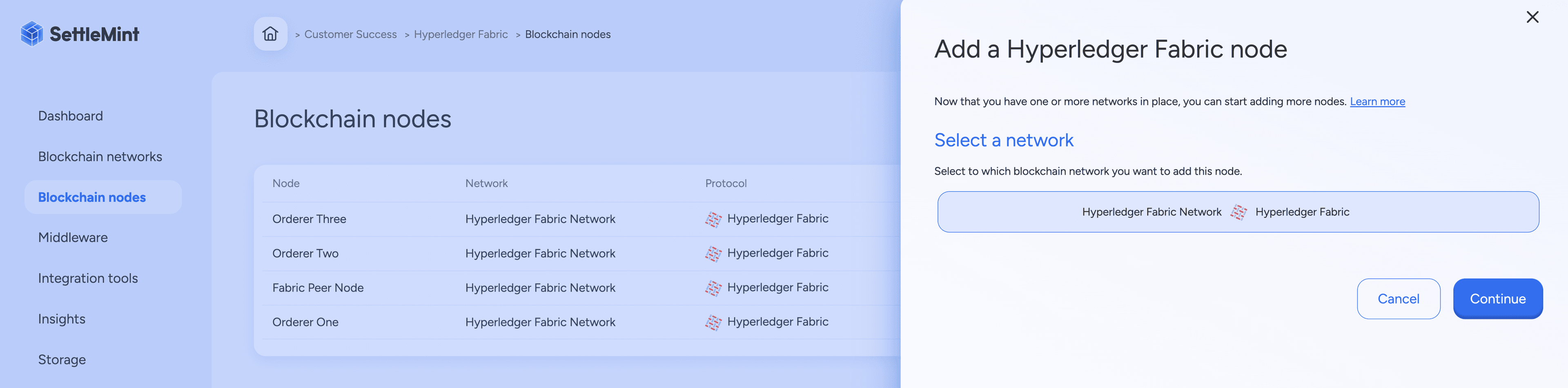Select the Hyperledger Fabric Network card

[1238, 212]
